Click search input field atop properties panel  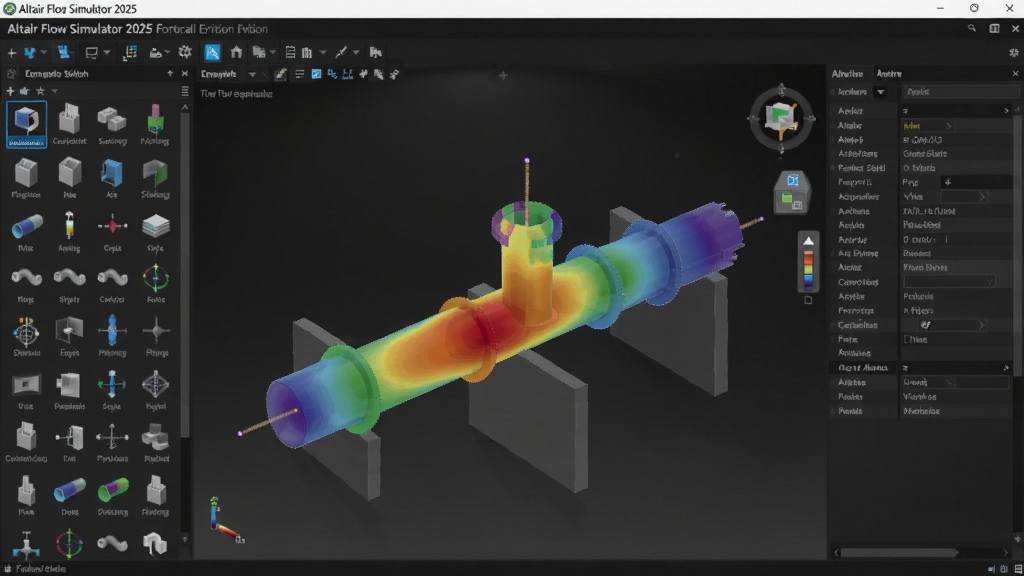click(x=959, y=92)
